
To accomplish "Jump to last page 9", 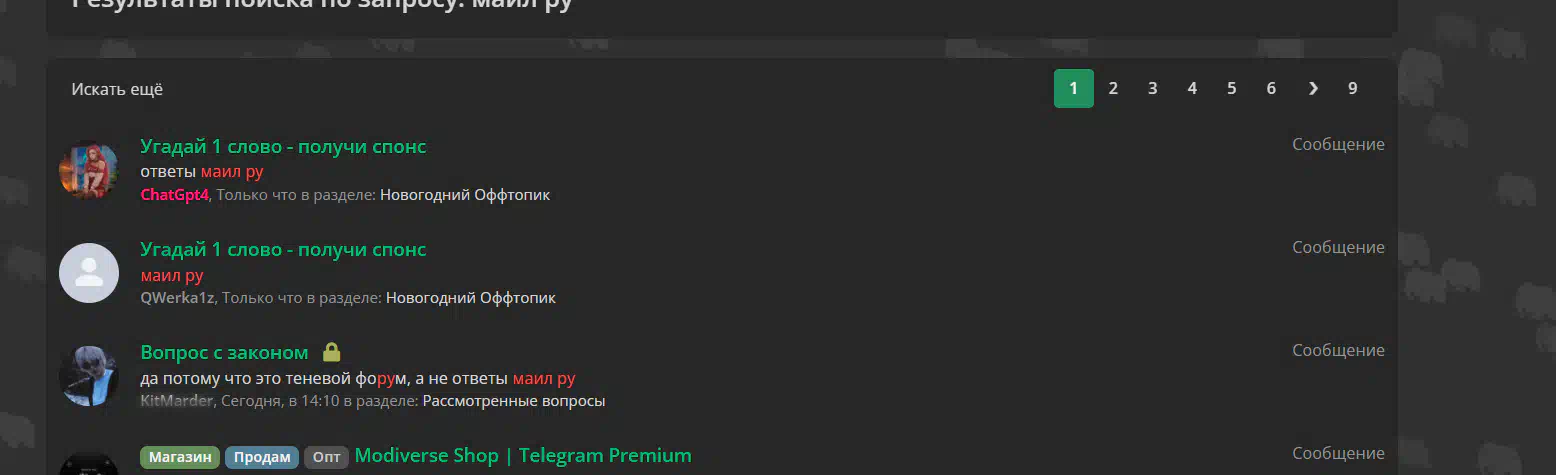I will [x=1352, y=88].
